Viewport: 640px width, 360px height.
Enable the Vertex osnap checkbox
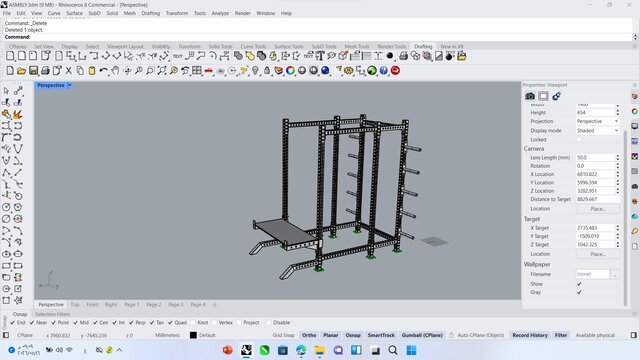tap(214, 322)
